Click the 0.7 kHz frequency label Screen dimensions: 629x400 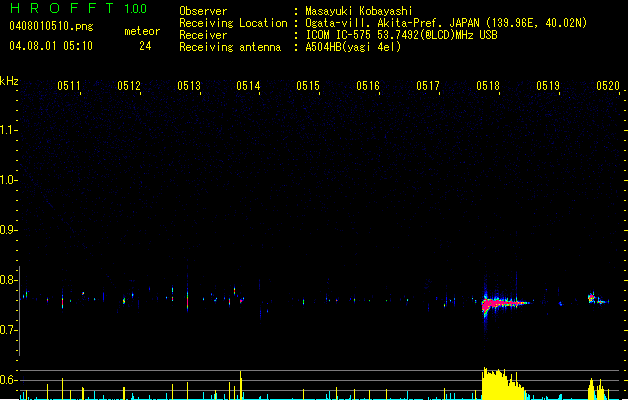pos(8,330)
